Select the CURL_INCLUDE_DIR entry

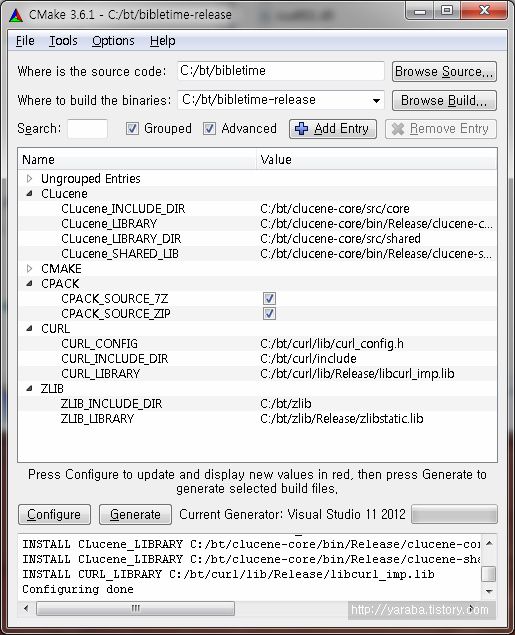click(x=114, y=358)
